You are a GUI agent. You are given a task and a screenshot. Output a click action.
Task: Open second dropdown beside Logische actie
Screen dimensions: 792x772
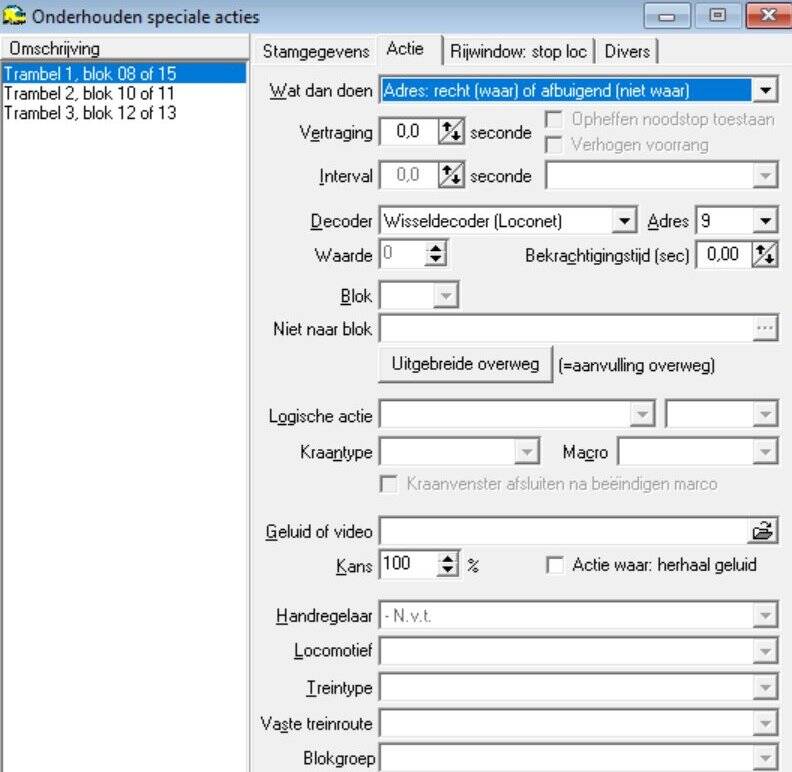click(x=765, y=414)
